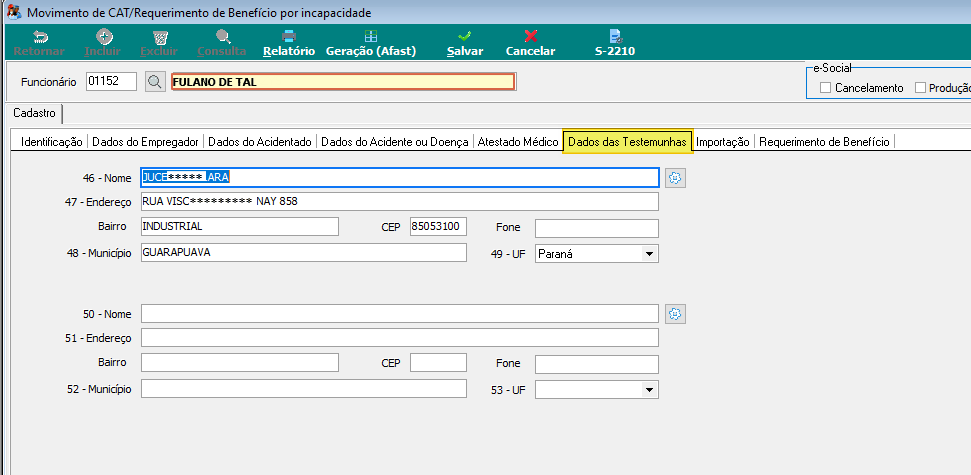
Task: Click the 48 - Município field GUARAPUAVA
Action: 303,253
